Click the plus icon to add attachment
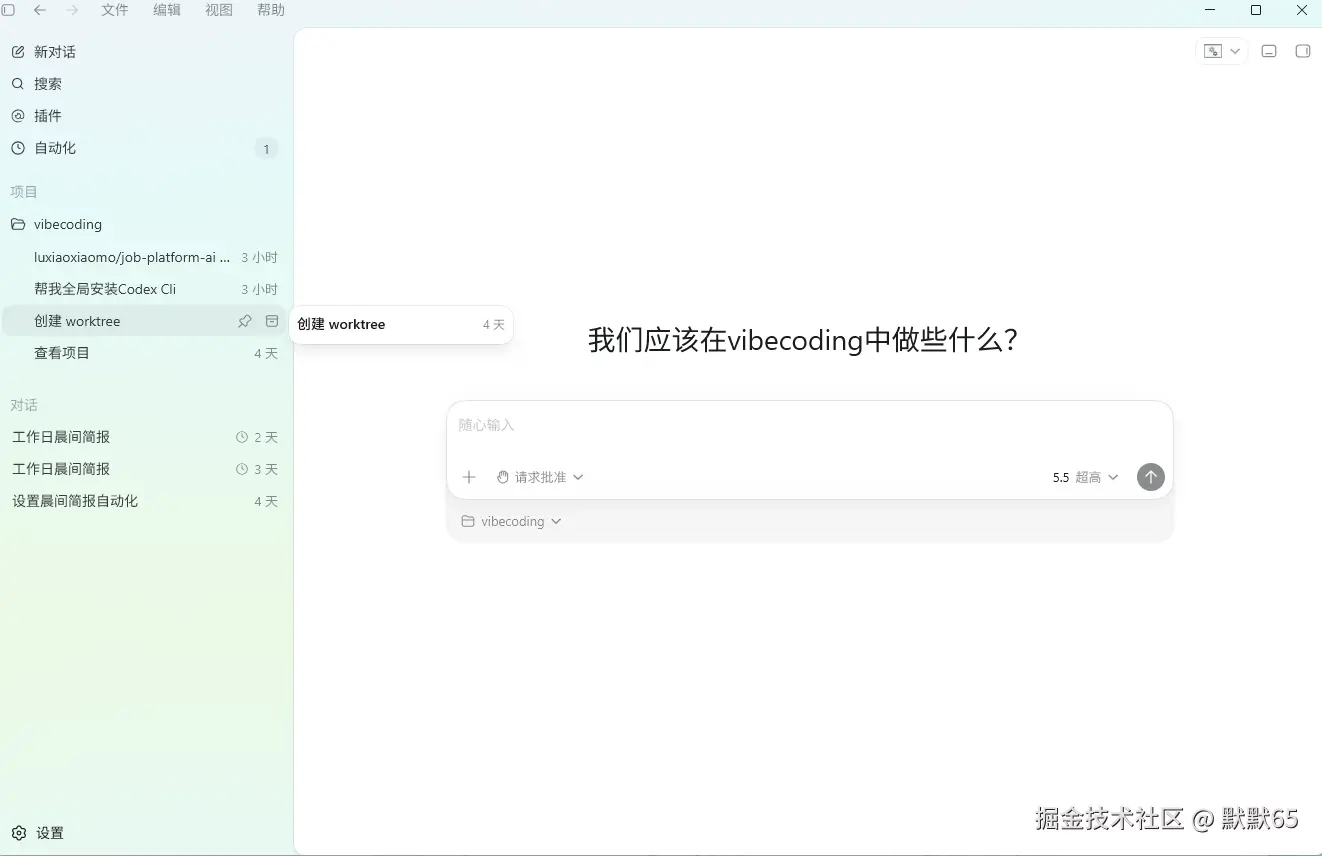Screen dimensions: 1322x856 point(469,477)
